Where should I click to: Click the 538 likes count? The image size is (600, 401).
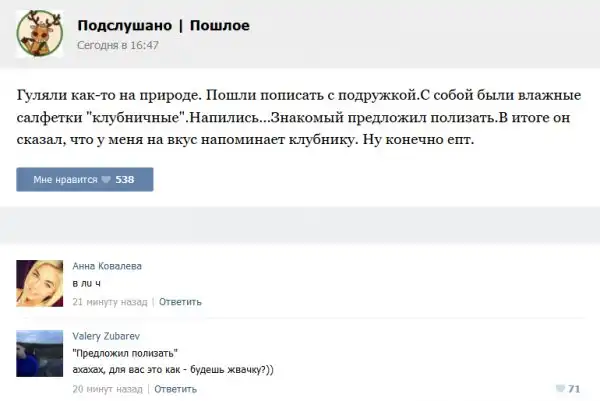[x=125, y=180]
